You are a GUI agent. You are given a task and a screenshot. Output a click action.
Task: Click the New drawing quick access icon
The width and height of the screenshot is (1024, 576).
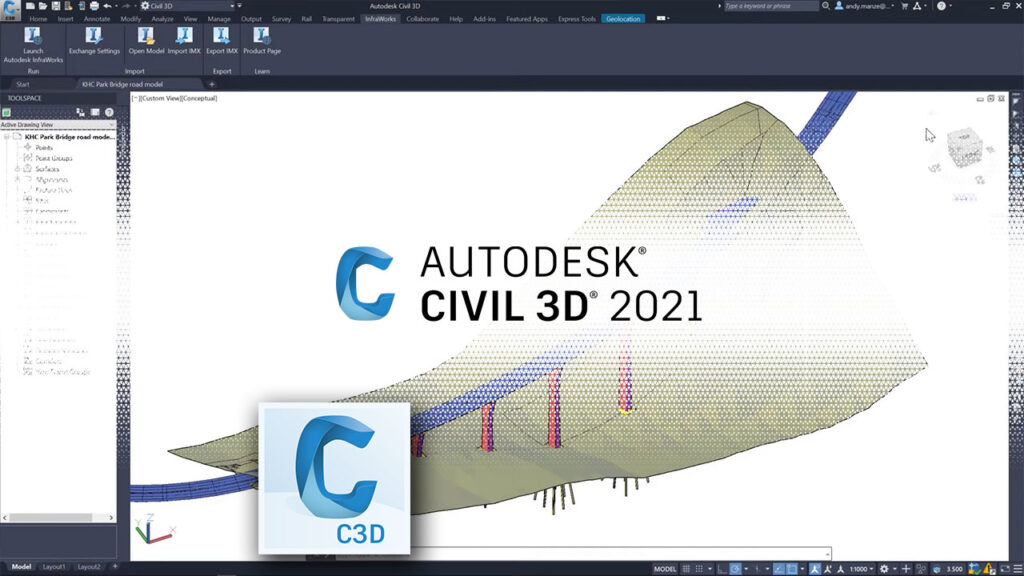(x=30, y=6)
